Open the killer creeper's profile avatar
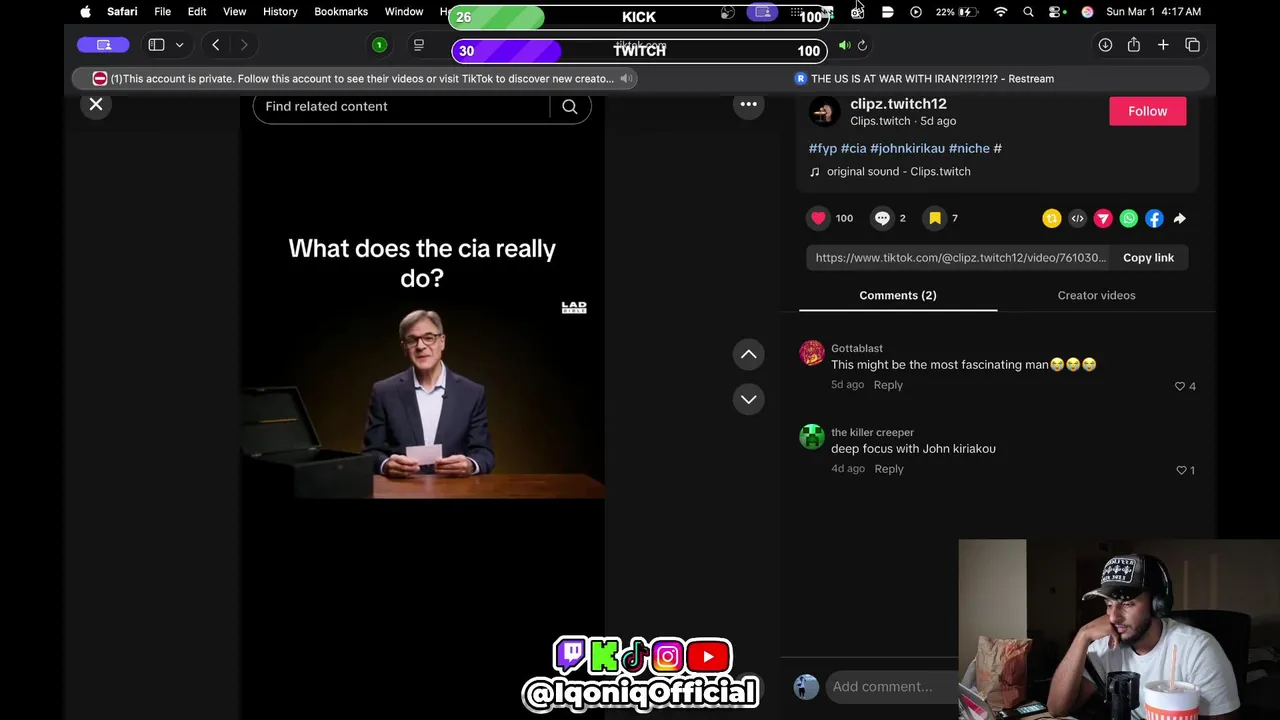The width and height of the screenshot is (1280, 720). click(x=812, y=437)
